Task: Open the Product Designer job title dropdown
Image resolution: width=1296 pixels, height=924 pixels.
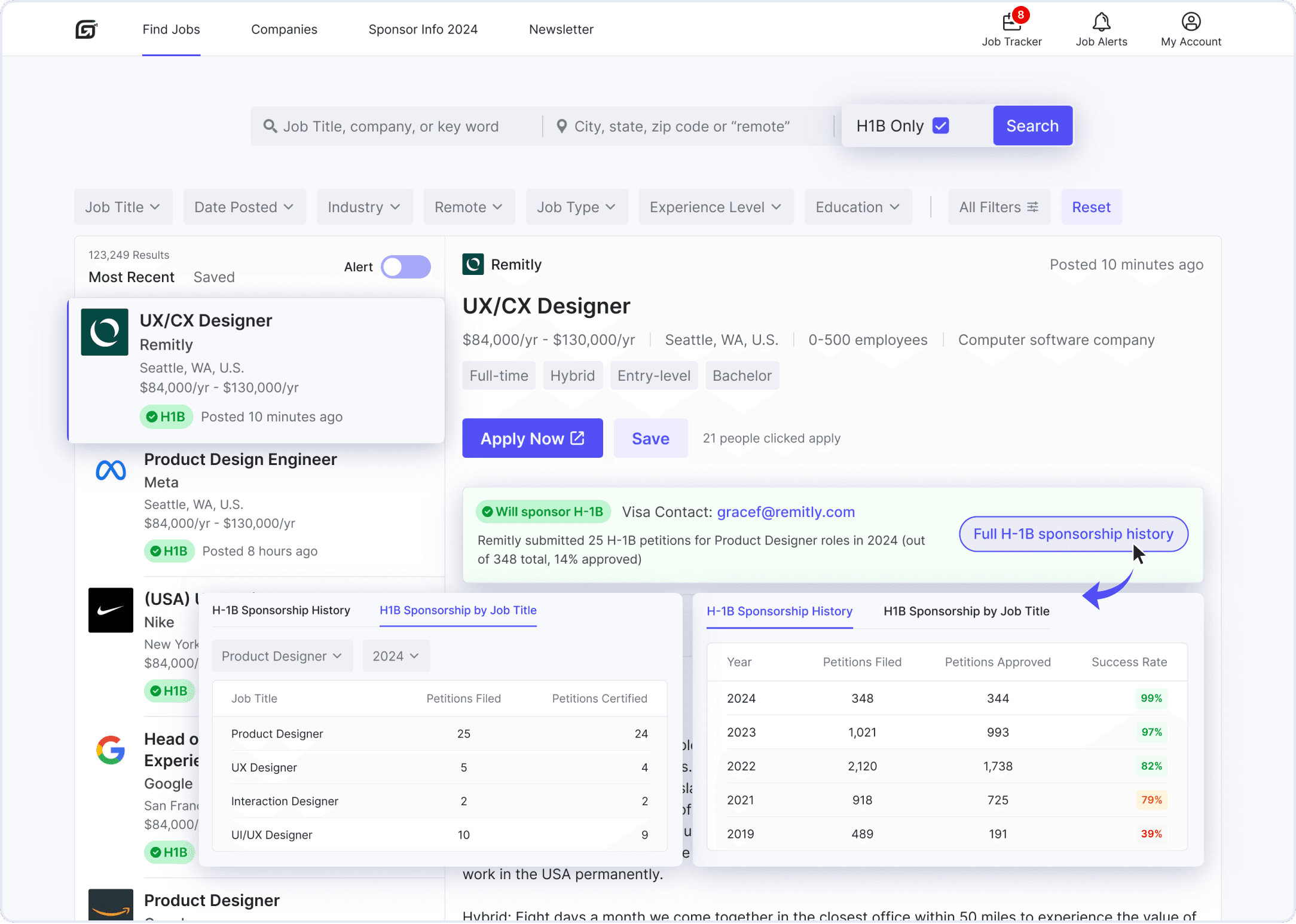Action: coord(282,656)
